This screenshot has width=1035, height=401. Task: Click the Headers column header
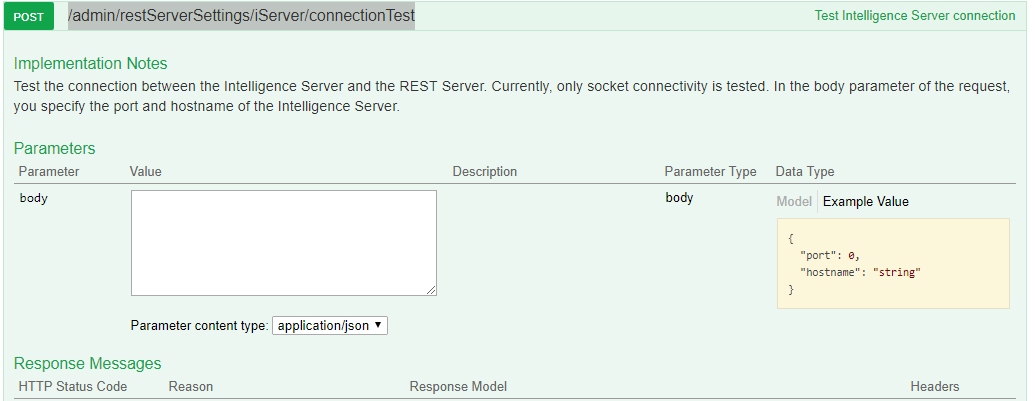[934, 386]
